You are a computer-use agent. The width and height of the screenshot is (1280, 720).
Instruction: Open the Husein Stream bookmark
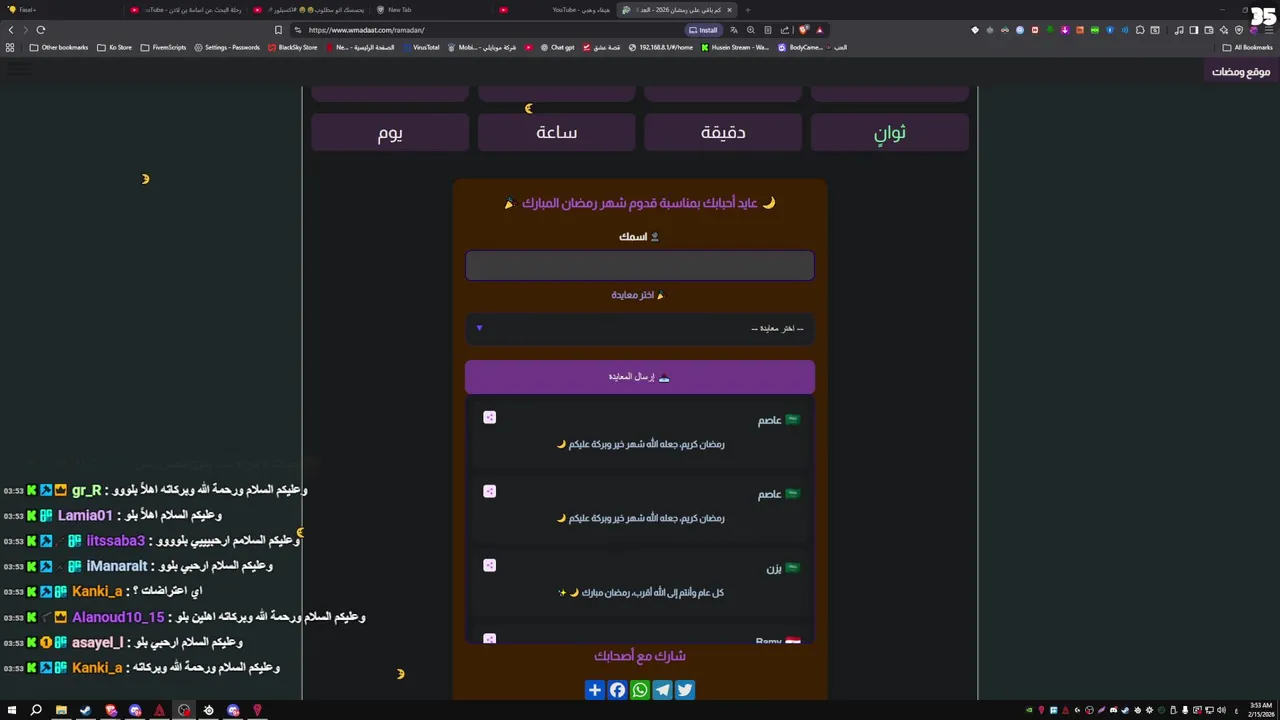[735, 47]
